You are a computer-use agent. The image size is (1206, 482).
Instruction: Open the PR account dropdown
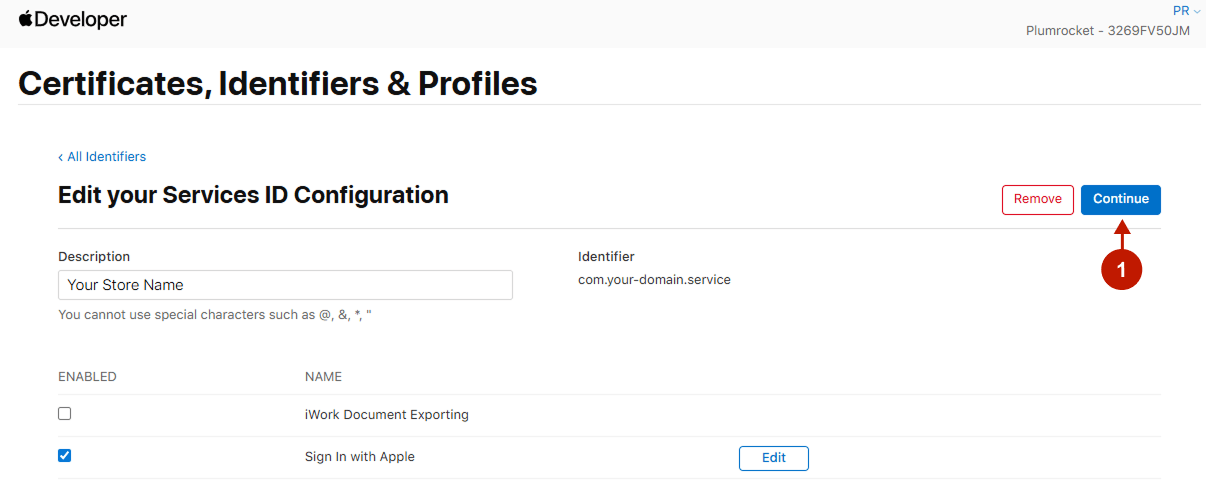pos(1186,11)
